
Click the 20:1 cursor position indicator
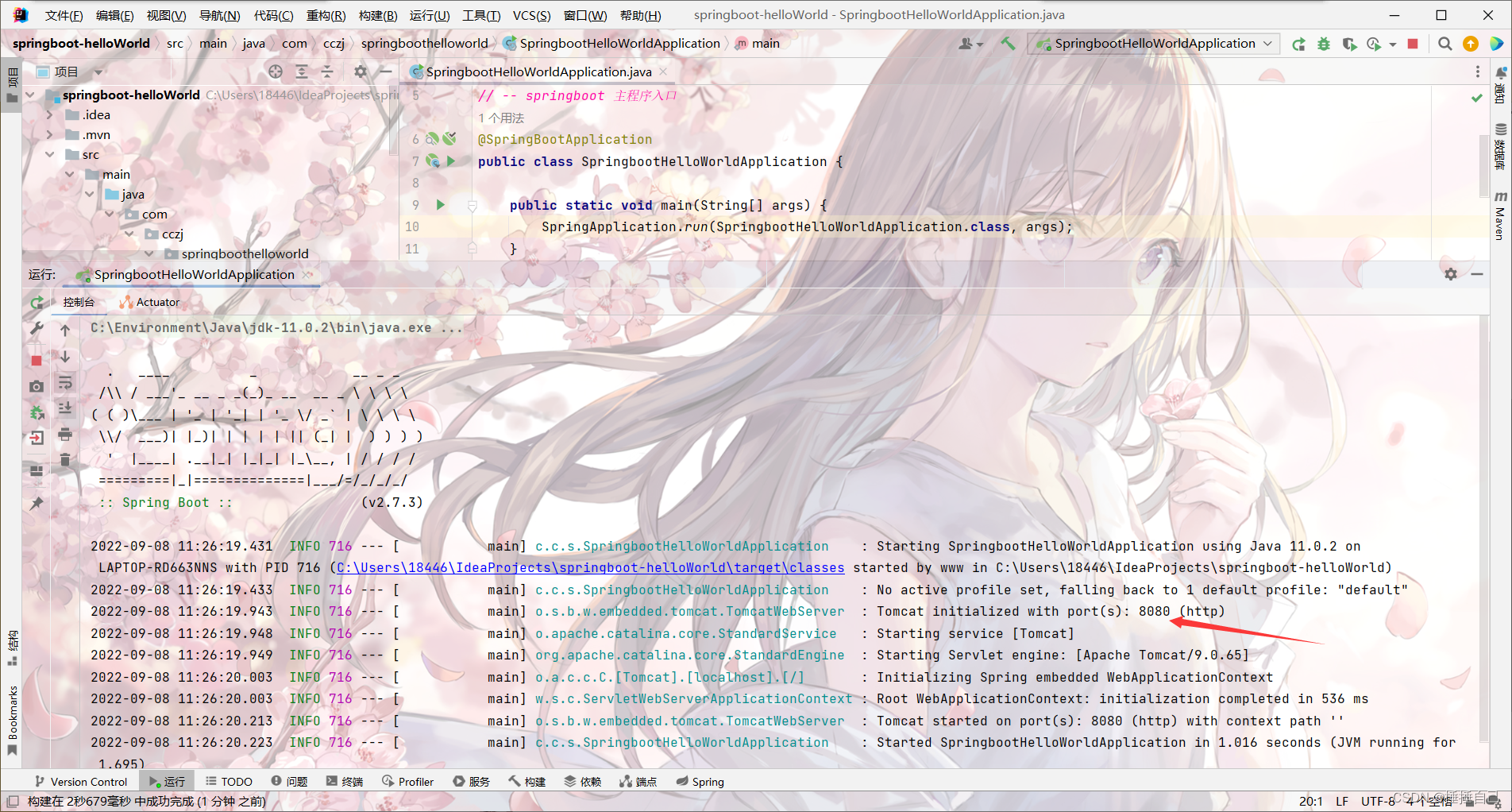pyautogui.click(x=1311, y=801)
